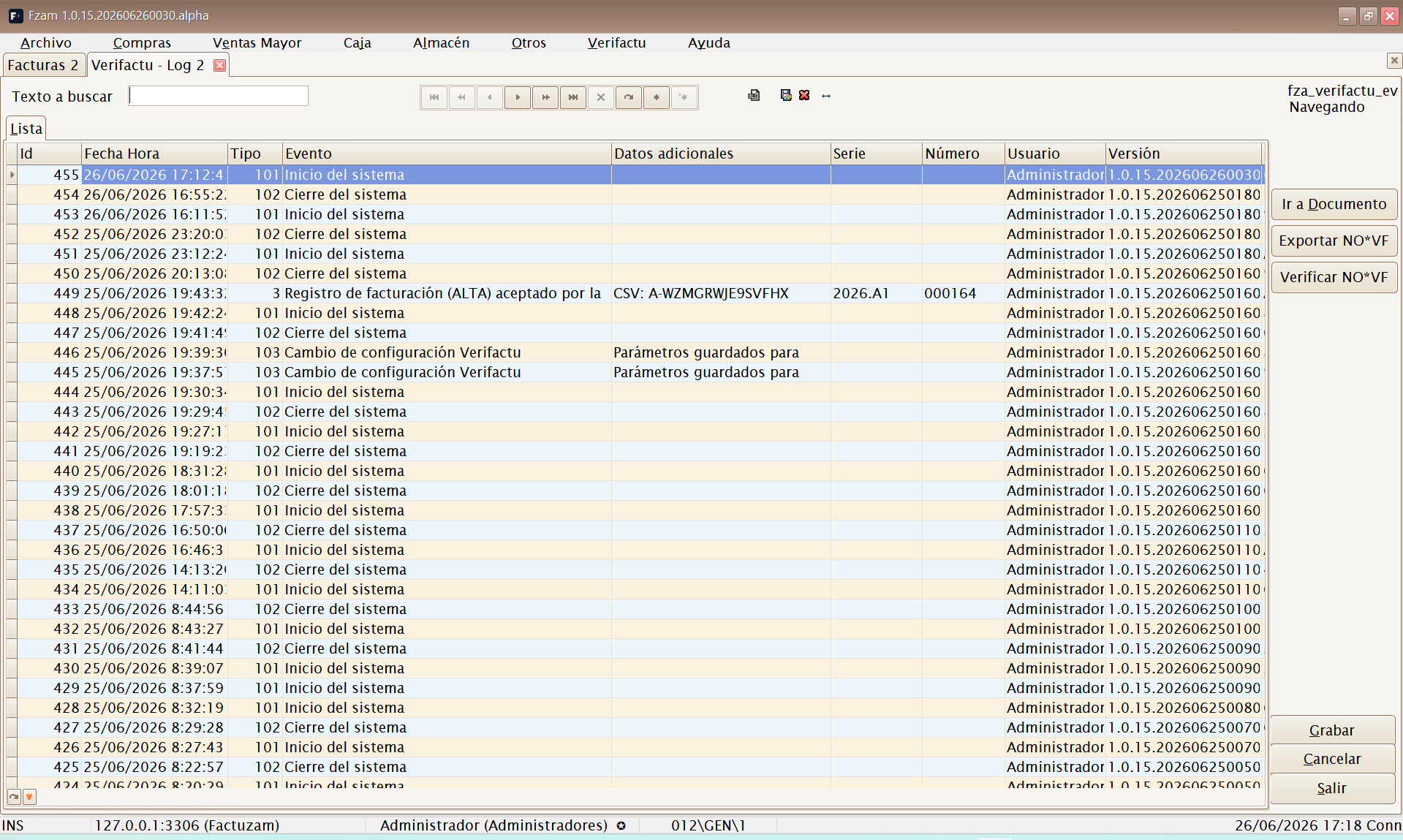1403x840 pixels.
Task: Click the Grabar button
Action: click(x=1332, y=730)
